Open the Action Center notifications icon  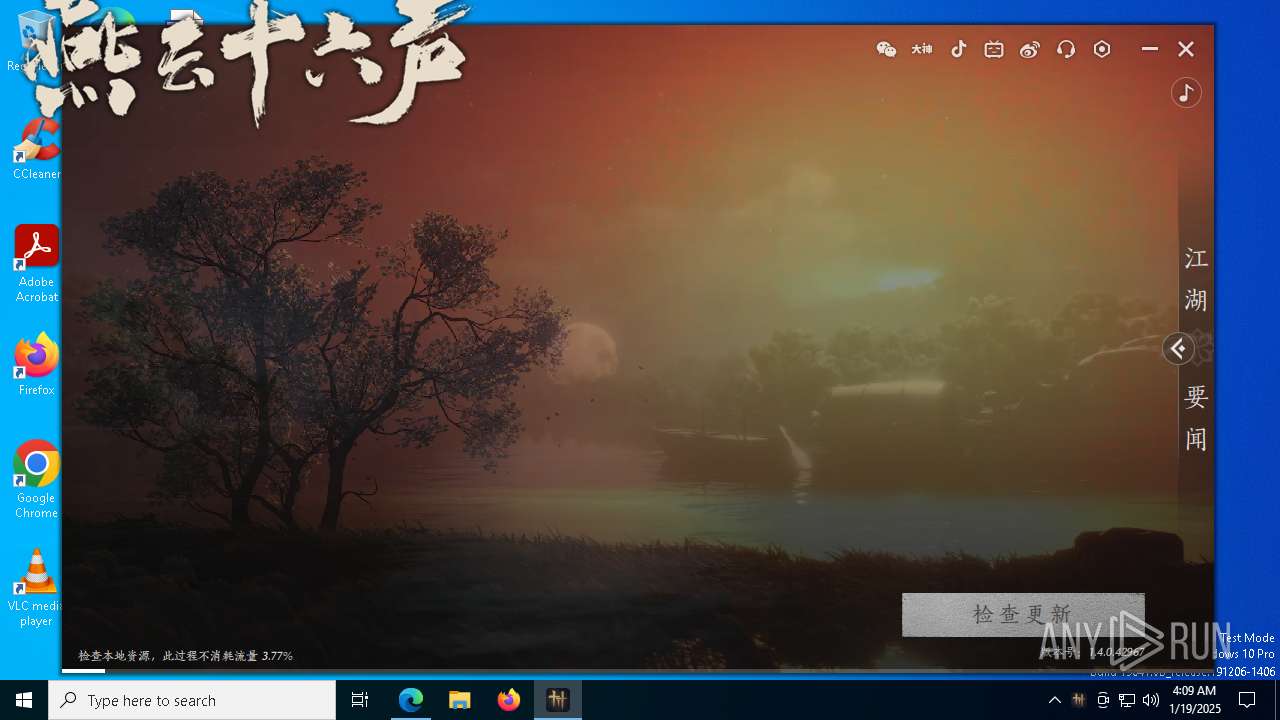point(1247,700)
